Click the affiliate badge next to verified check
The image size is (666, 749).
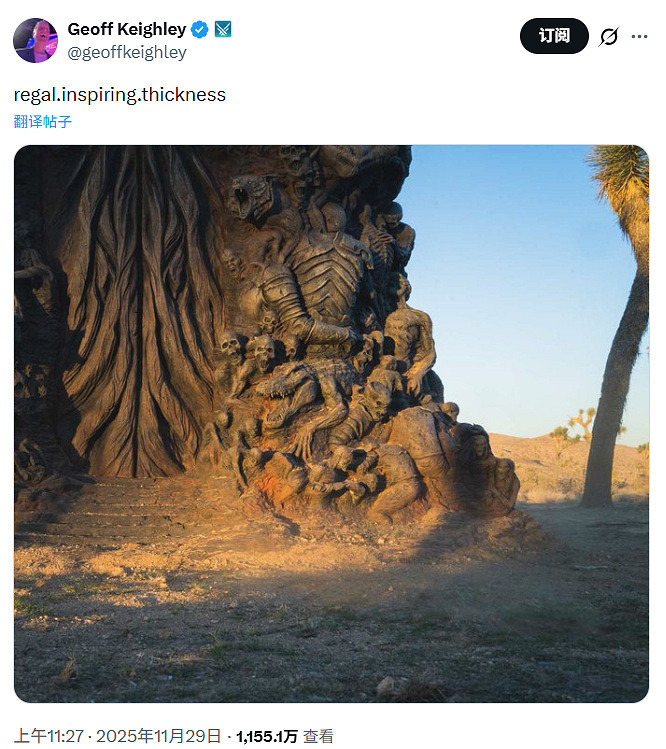point(223,30)
